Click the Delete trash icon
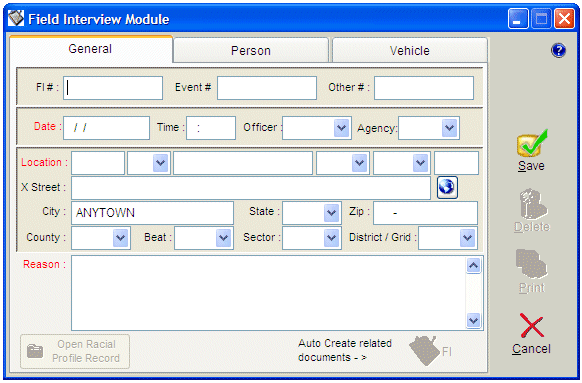Image resolution: width=582 pixels, height=383 pixels. 532,204
